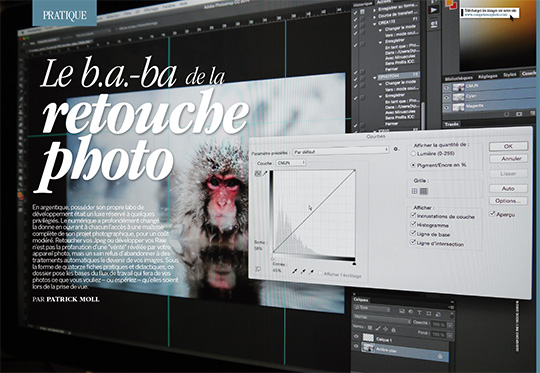Select the Calques panel tab

pyautogui.click(x=360, y=299)
